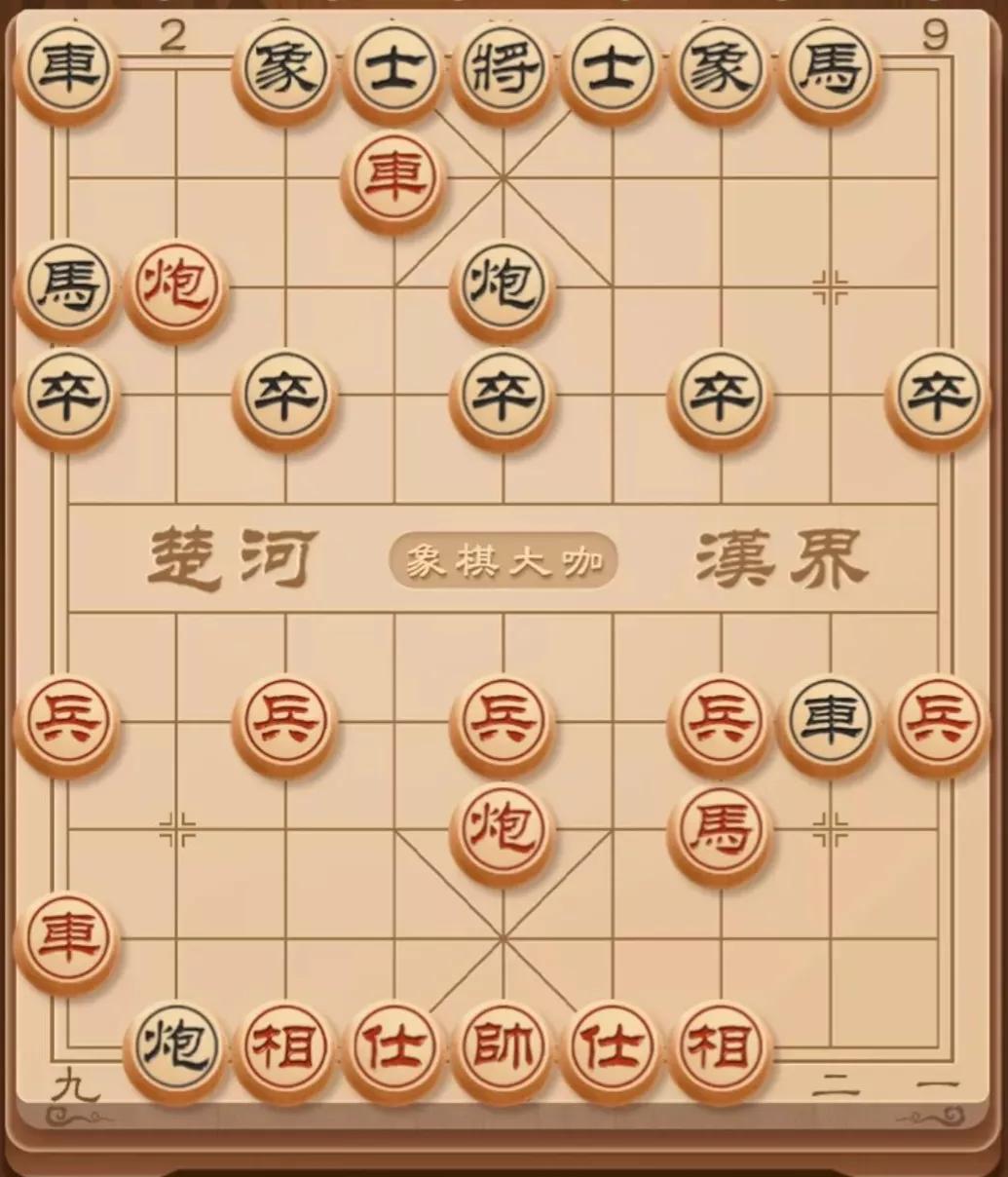This screenshot has height=1177, width=1008.
Task: Pick the black 炮 on the bottom row
Action: pyautogui.click(x=176, y=1049)
